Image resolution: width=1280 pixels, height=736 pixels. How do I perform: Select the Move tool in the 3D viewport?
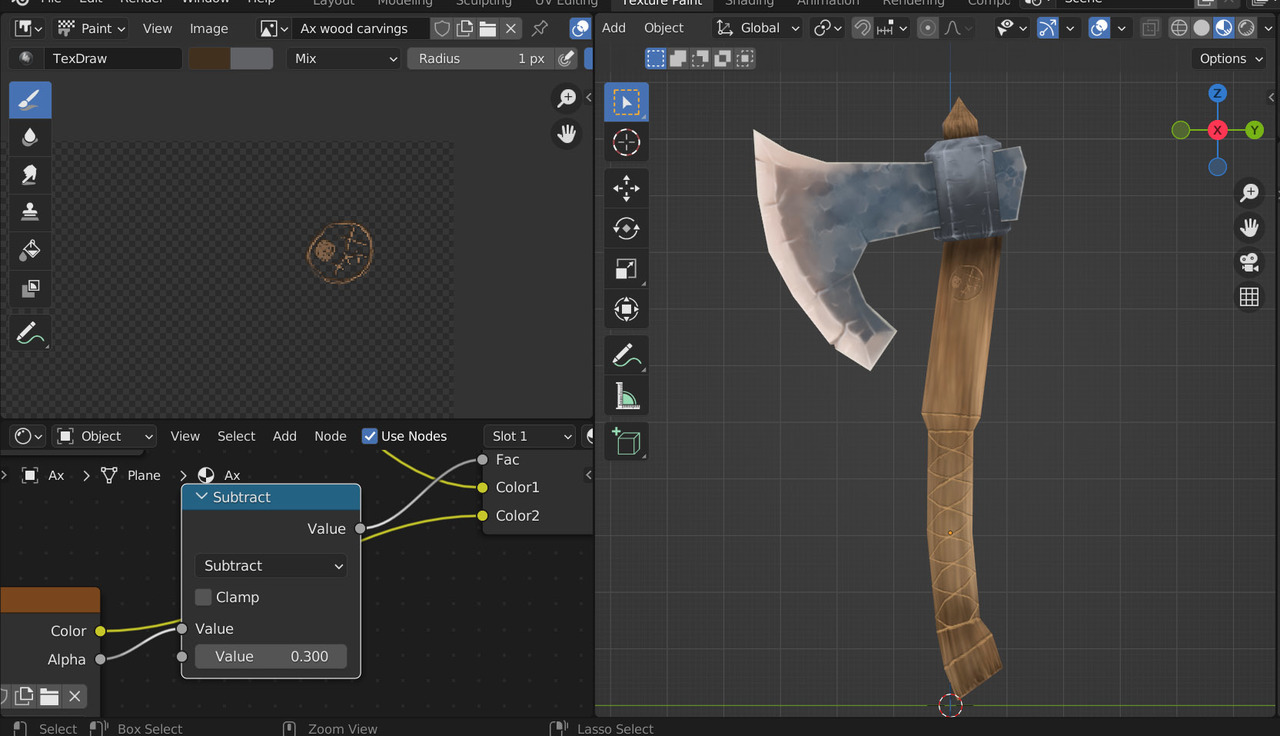[626, 187]
